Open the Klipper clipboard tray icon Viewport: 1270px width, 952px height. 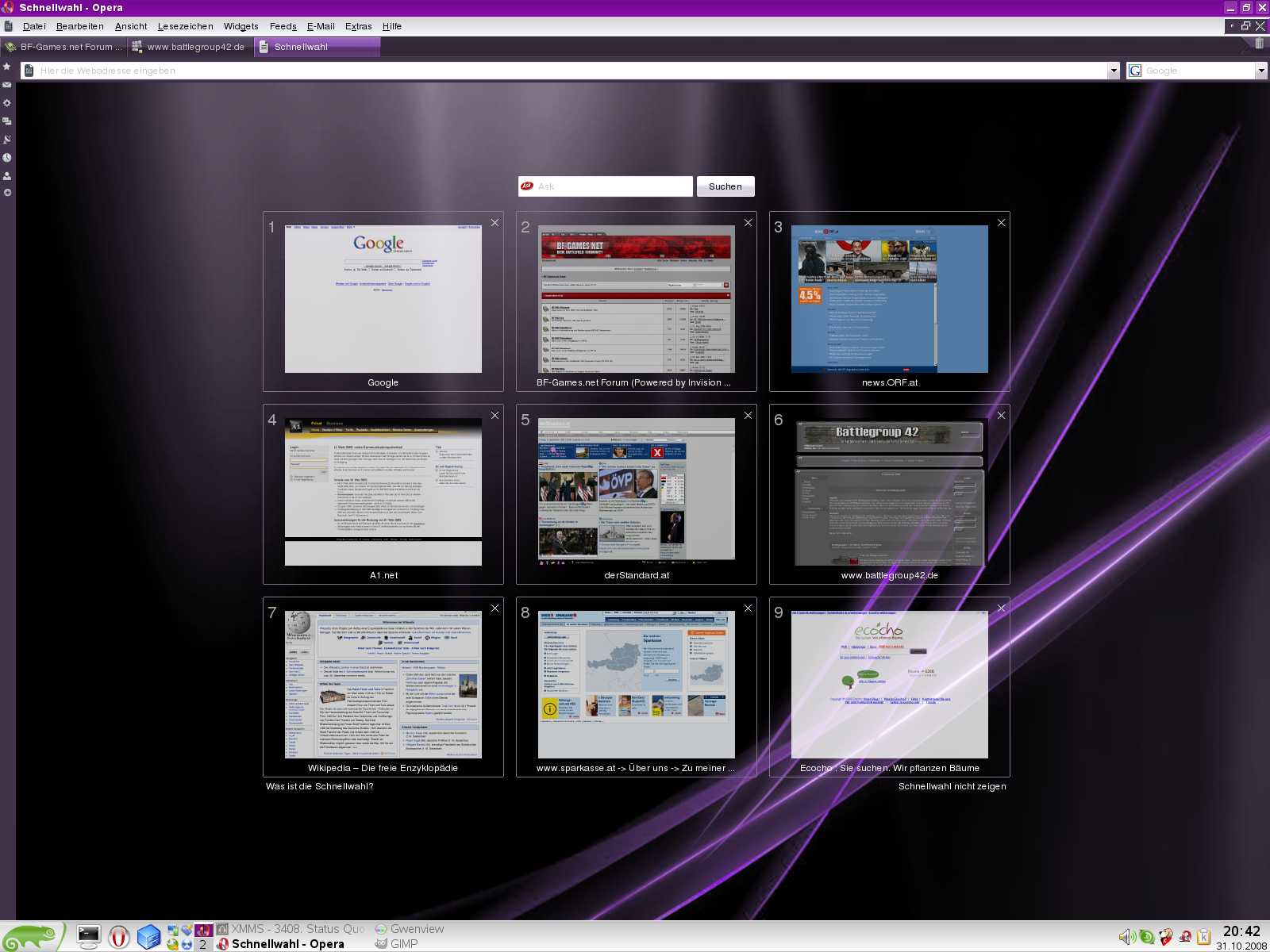tap(1204, 937)
